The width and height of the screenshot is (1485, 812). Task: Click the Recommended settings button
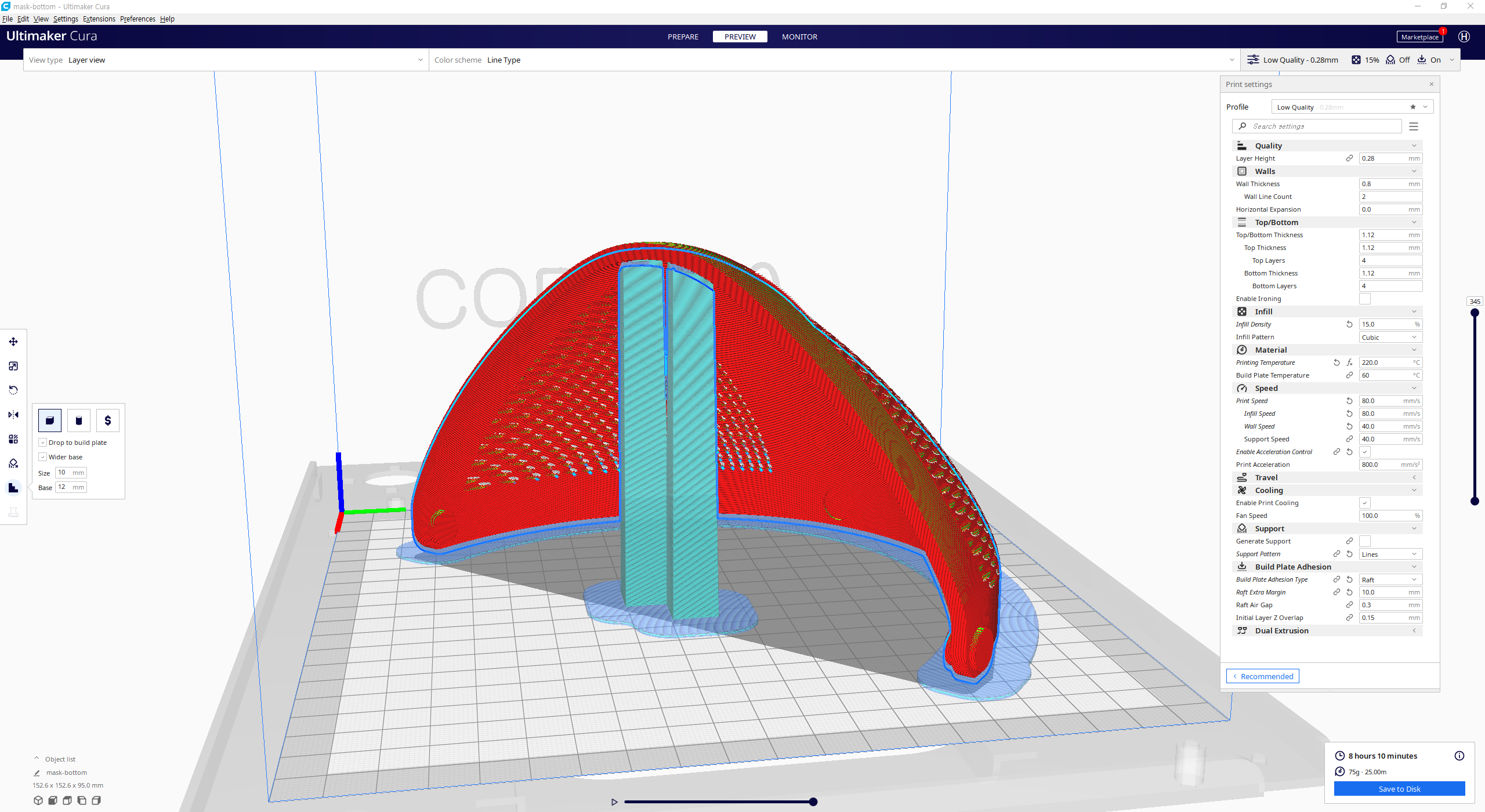[x=1262, y=676]
